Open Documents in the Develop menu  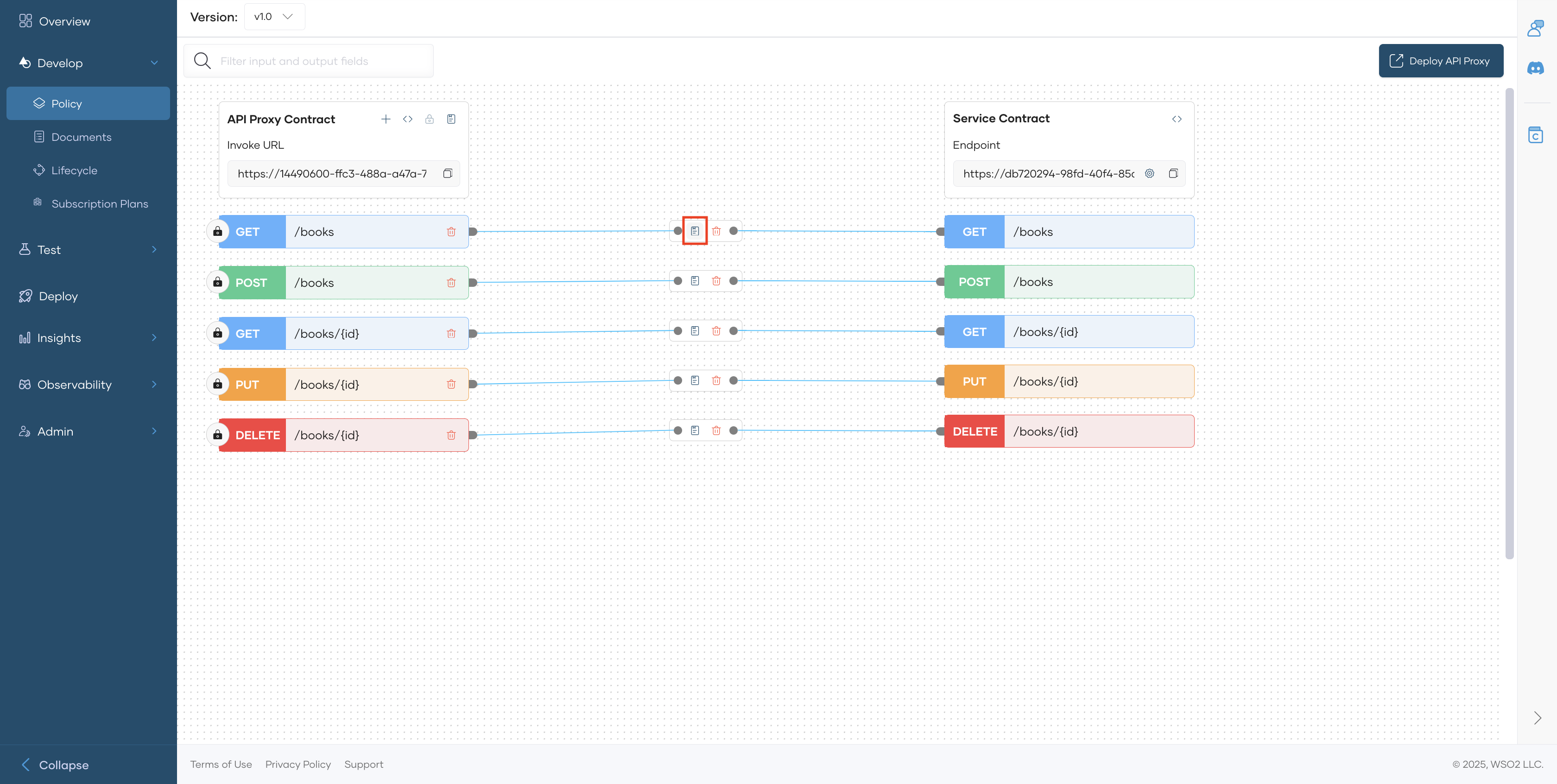(x=81, y=137)
